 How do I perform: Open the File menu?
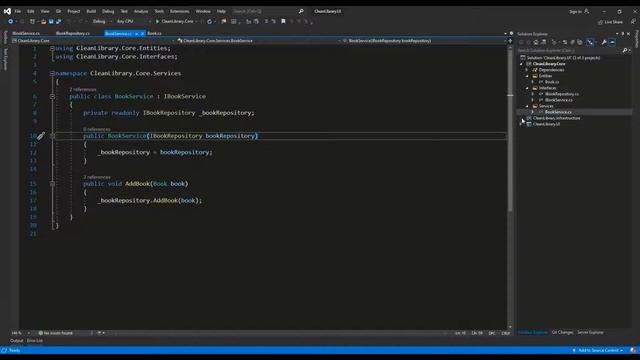click(x=18, y=11)
